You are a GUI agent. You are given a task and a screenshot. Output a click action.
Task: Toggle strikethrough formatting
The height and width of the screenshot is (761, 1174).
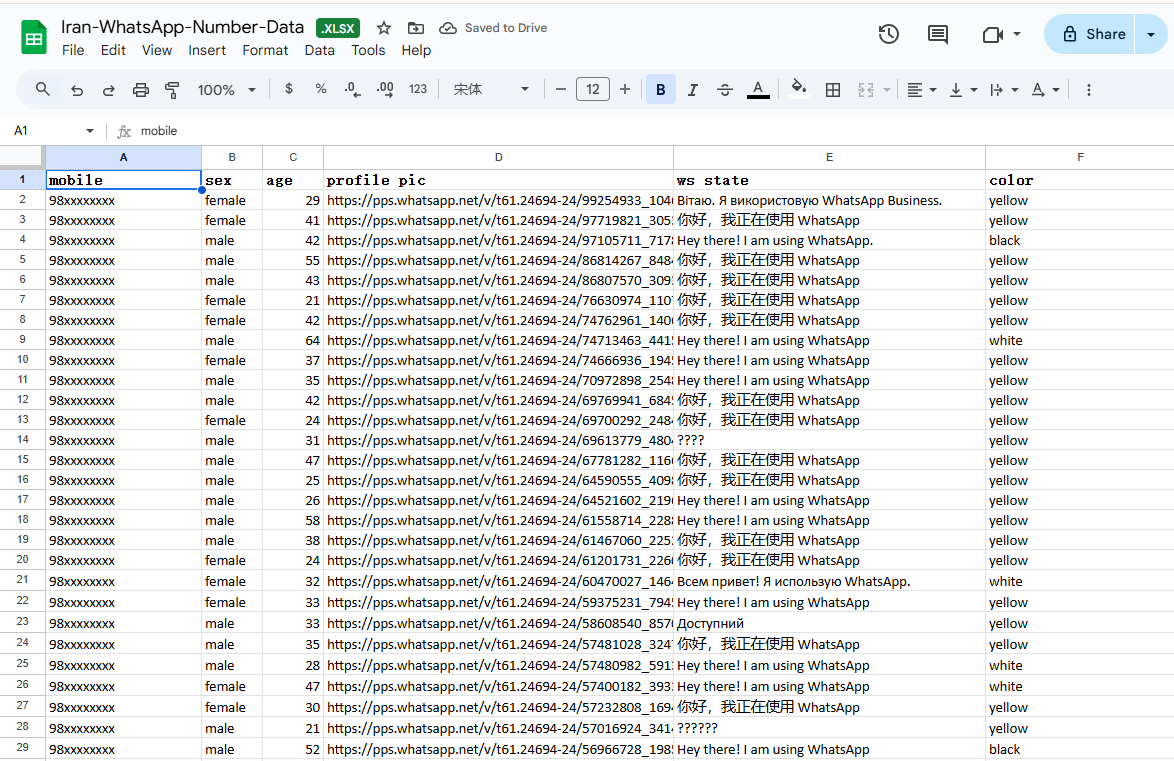click(x=725, y=90)
